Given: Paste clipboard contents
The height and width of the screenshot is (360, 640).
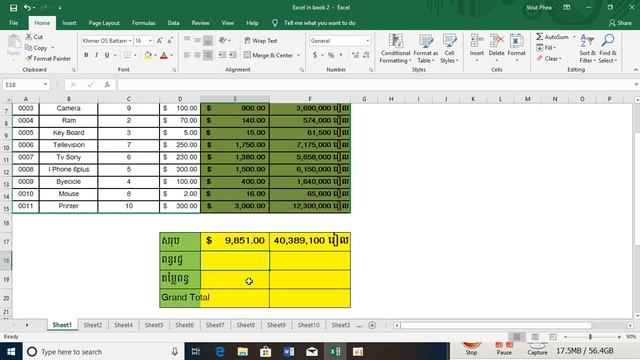Looking at the screenshot, I should 13,45.
